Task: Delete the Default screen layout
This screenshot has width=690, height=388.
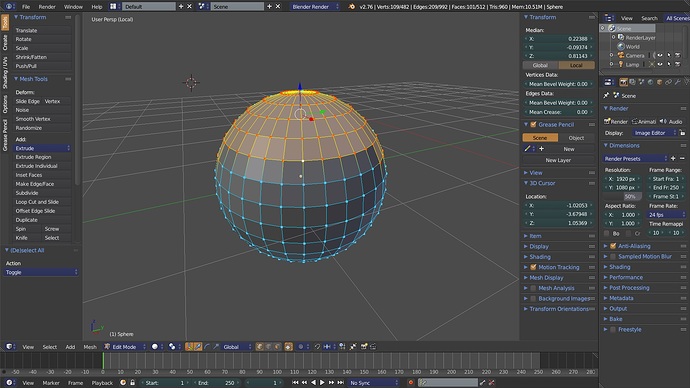Action: tap(190, 7)
